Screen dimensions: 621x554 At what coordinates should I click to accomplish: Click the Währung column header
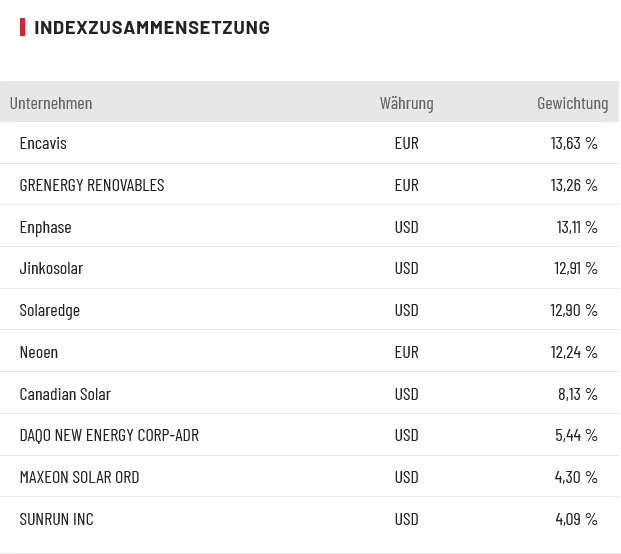coord(406,103)
